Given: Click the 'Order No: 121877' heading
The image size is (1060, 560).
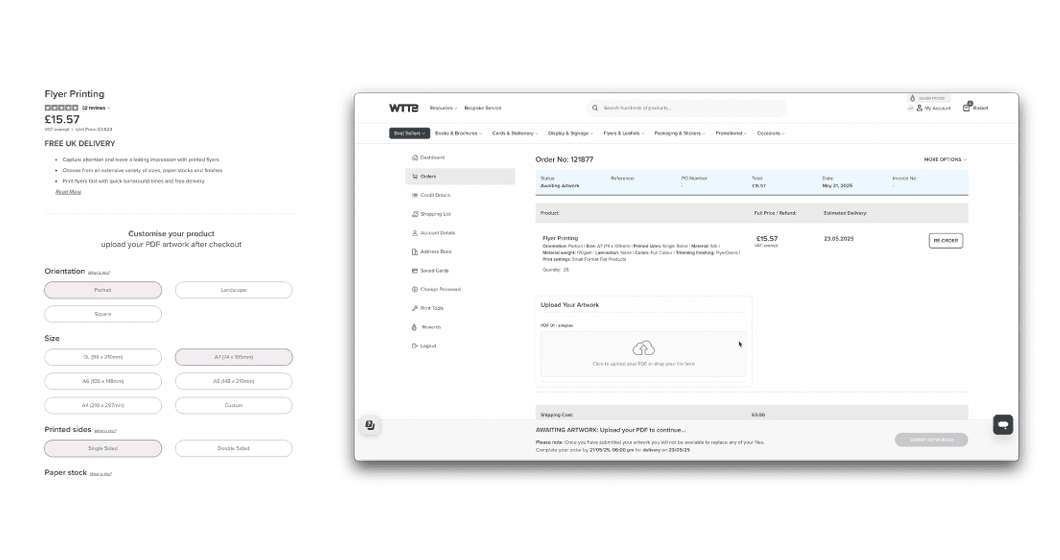Looking at the screenshot, I should click(564, 160).
